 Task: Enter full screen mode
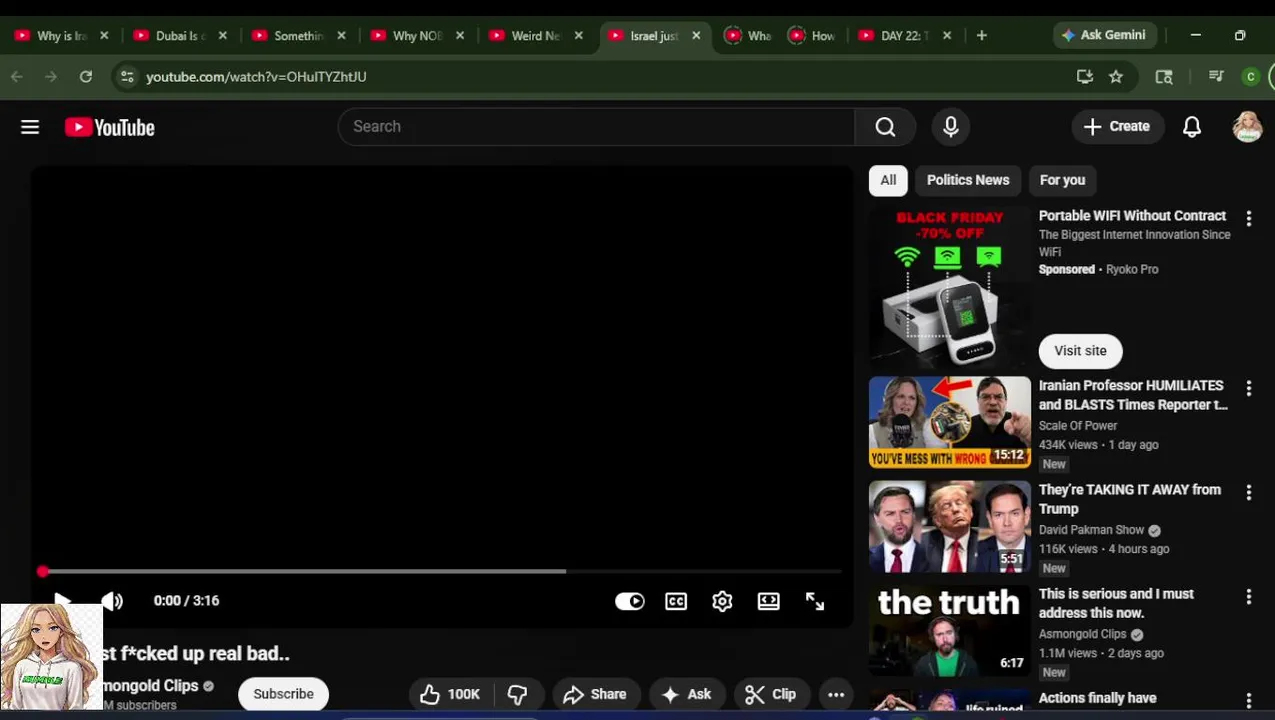tap(815, 601)
